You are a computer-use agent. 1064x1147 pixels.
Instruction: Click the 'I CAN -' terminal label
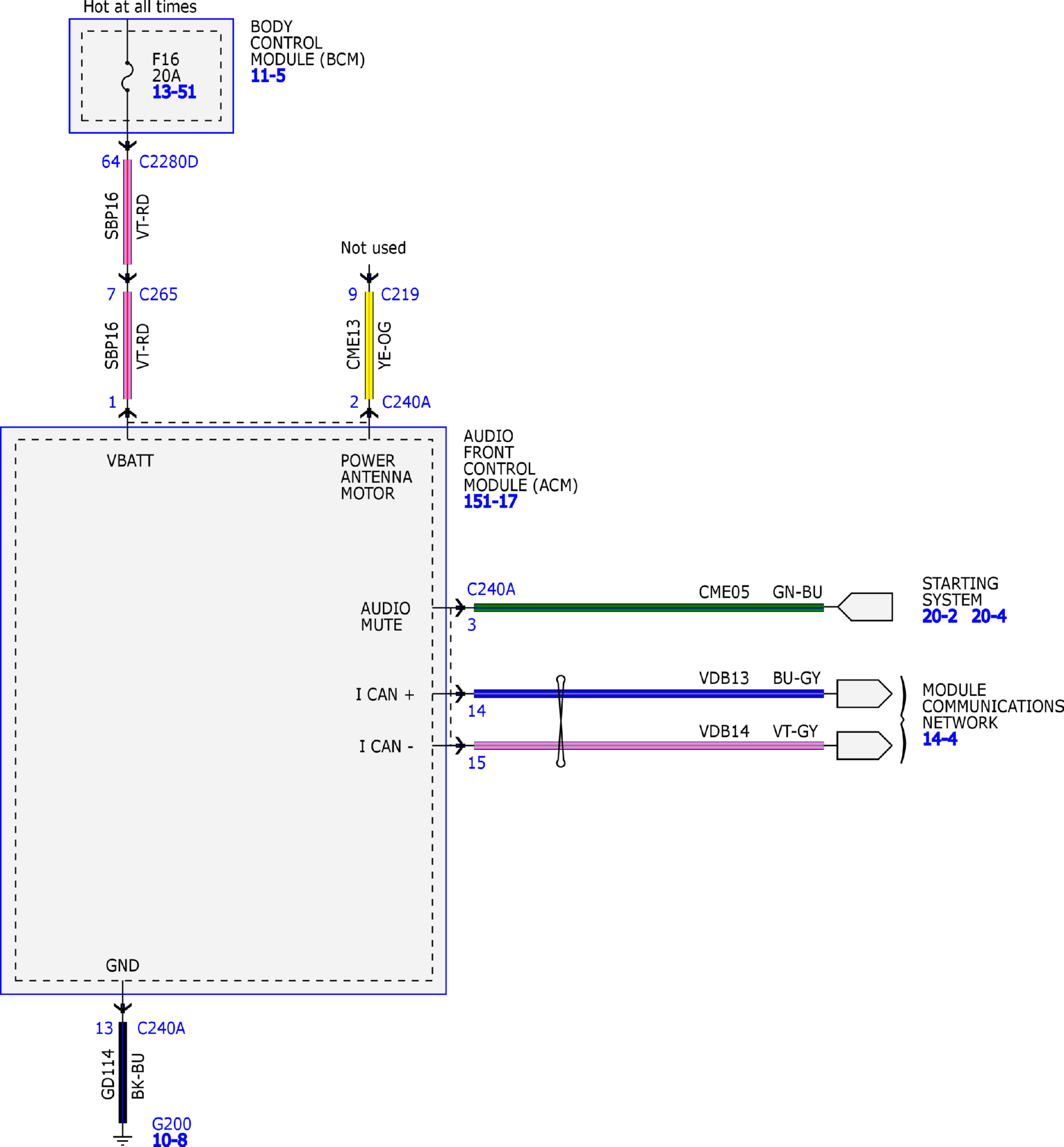[386, 747]
